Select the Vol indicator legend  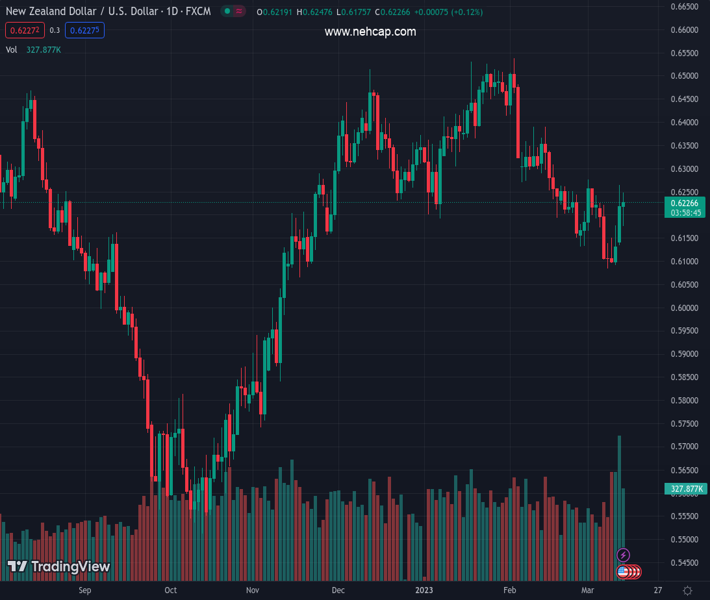12,50
